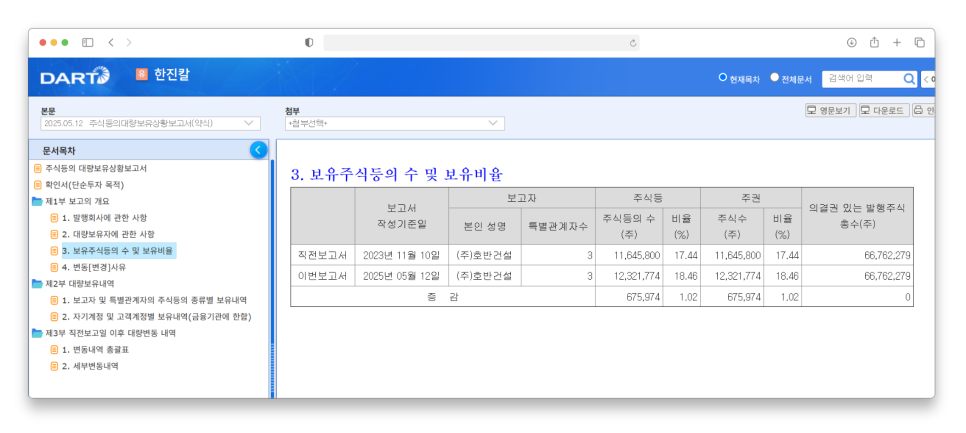This screenshot has height=433, width=966.
Task: Click the document index vertical scrollbar
Action: pos(272,278)
